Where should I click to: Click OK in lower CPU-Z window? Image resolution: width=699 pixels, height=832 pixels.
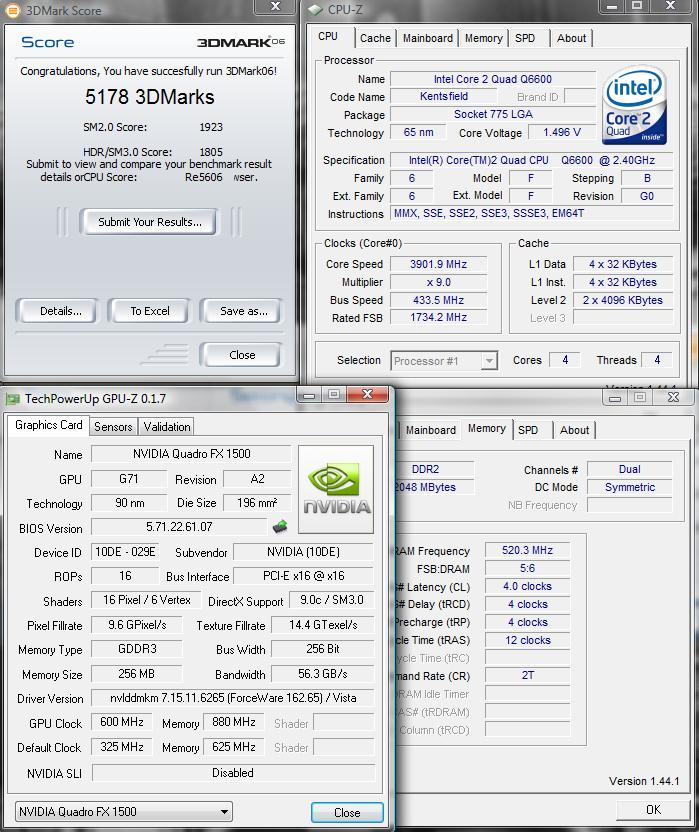[x=653, y=810]
